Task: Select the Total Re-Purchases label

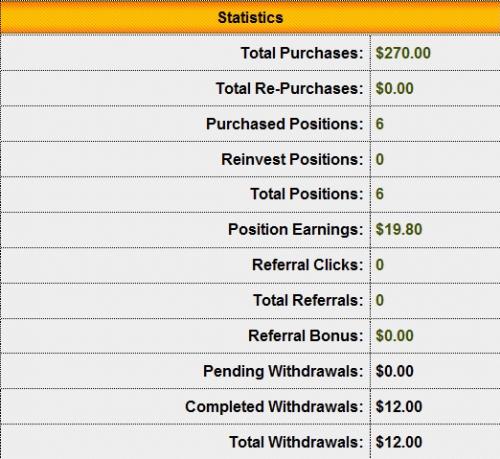Action: tap(289, 88)
